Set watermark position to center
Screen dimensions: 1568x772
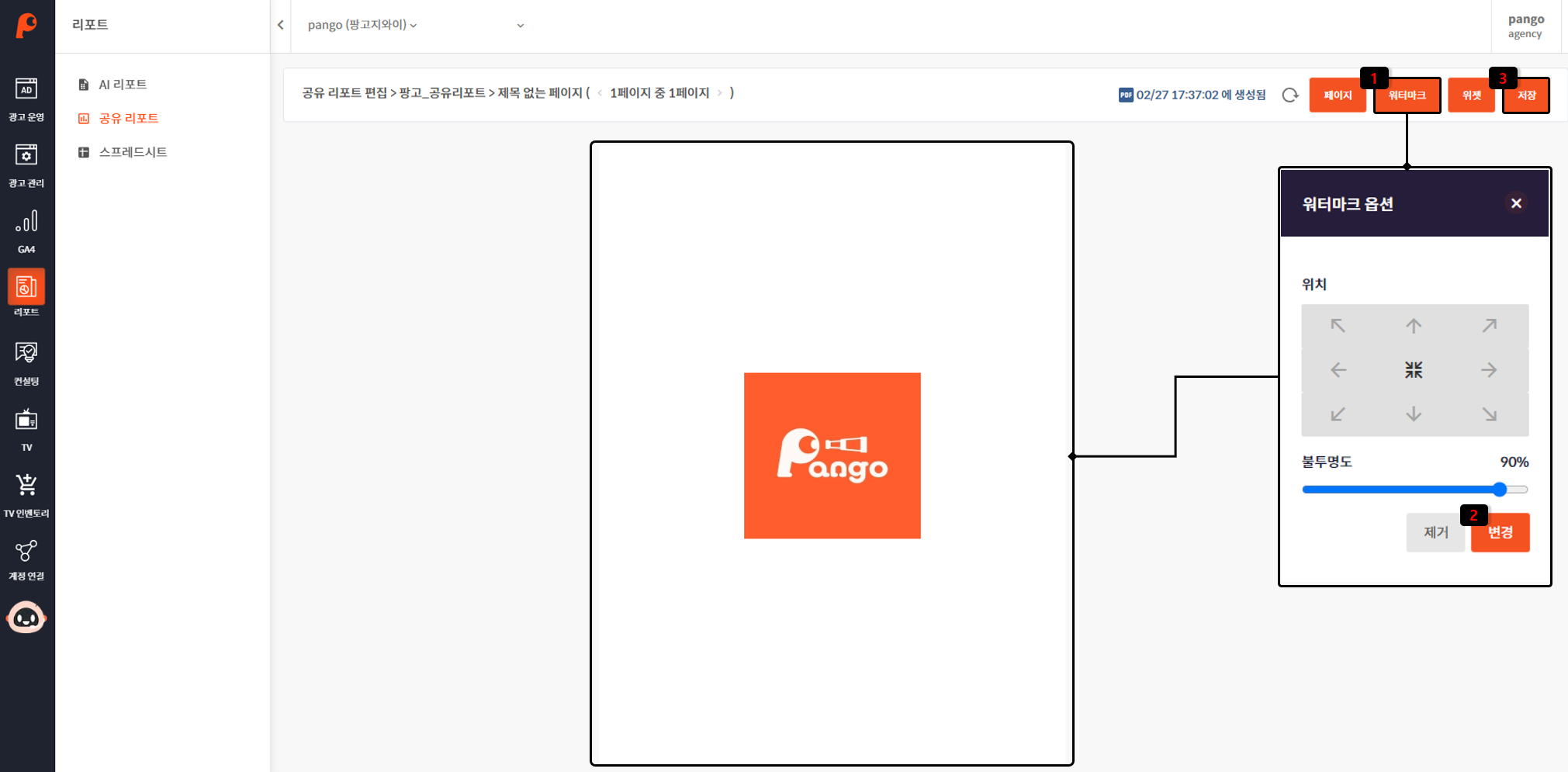coord(1414,370)
